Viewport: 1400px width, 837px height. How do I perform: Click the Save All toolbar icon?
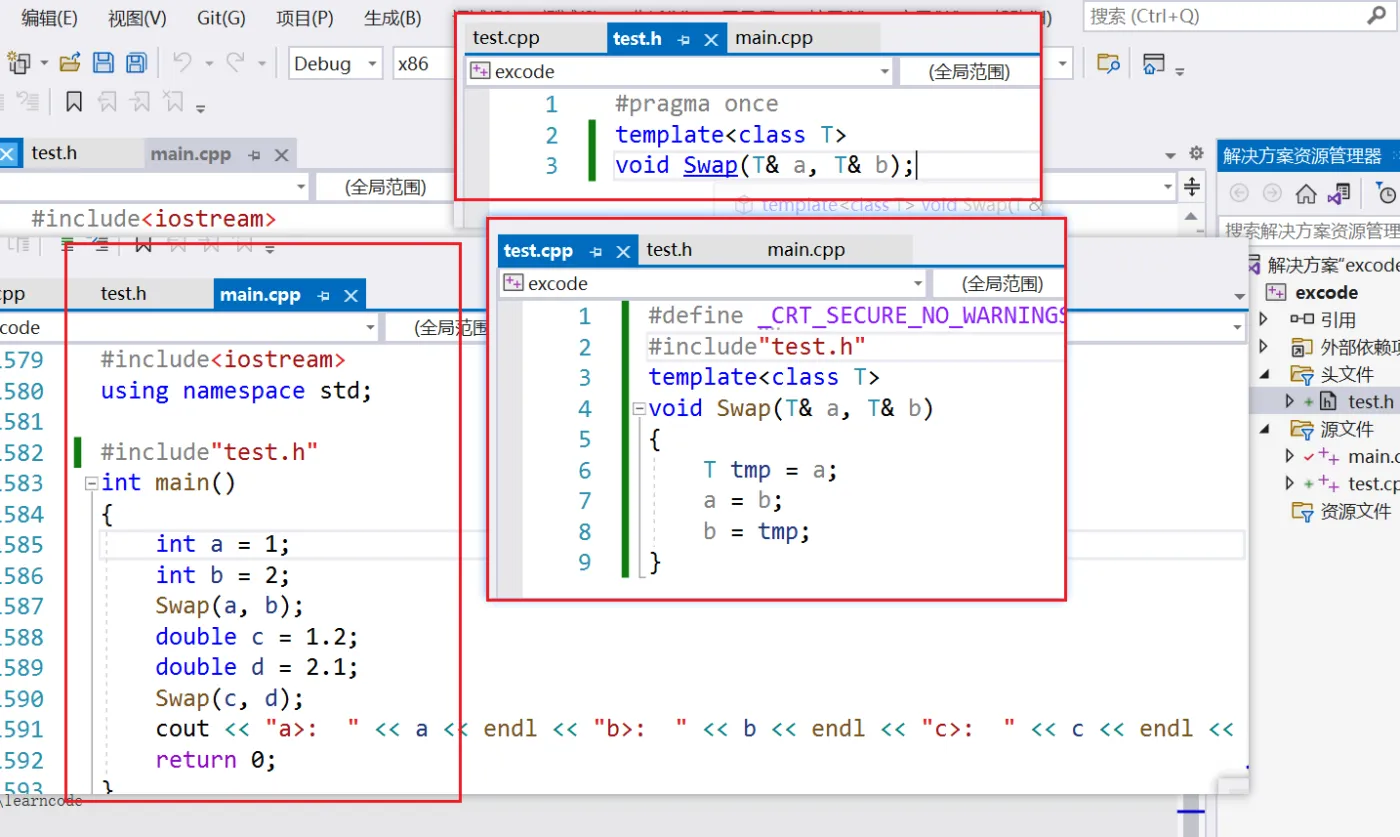pyautogui.click(x=135, y=63)
